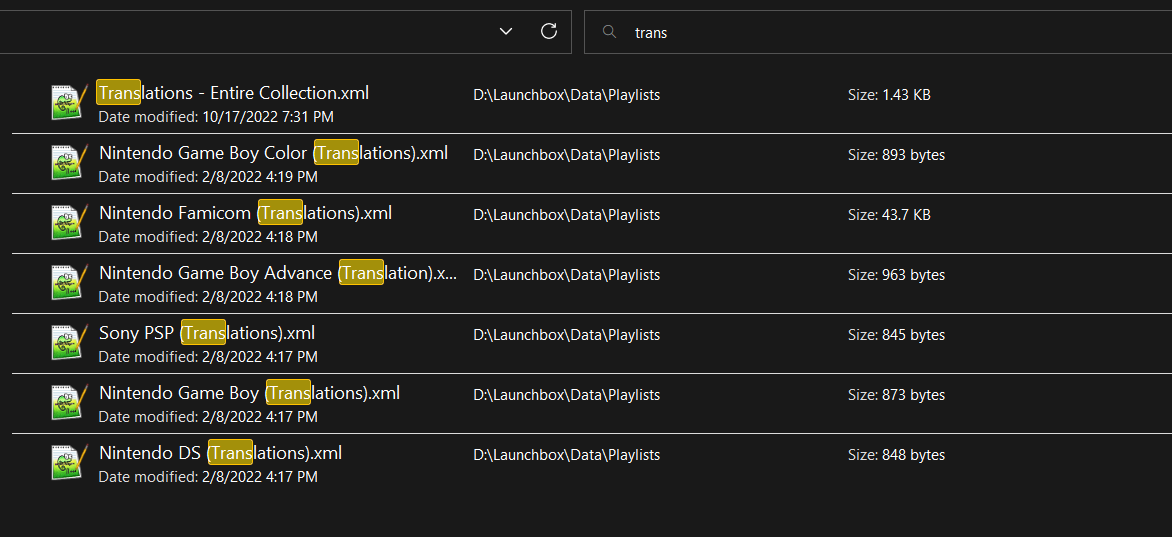Select the Nintendo DS Translations file icon
The image size is (1172, 537).
point(70,461)
